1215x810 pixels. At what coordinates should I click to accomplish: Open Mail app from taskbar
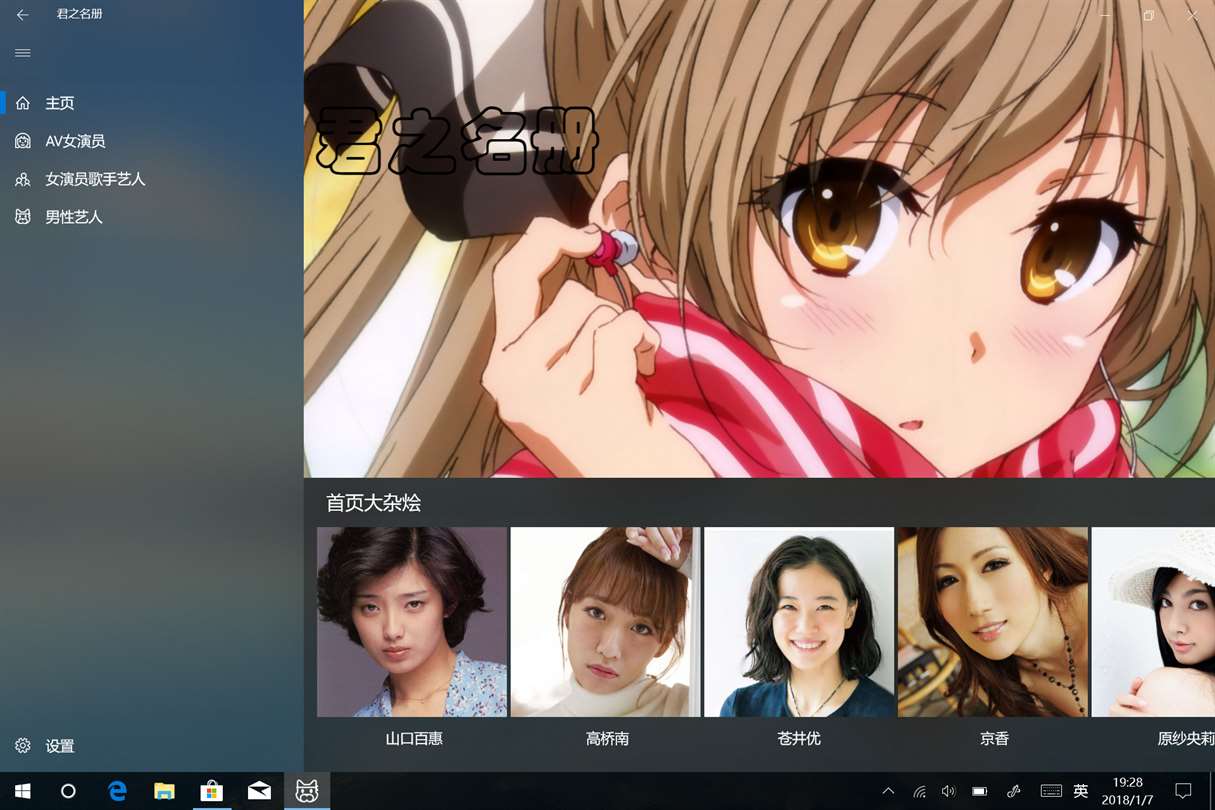[259, 791]
